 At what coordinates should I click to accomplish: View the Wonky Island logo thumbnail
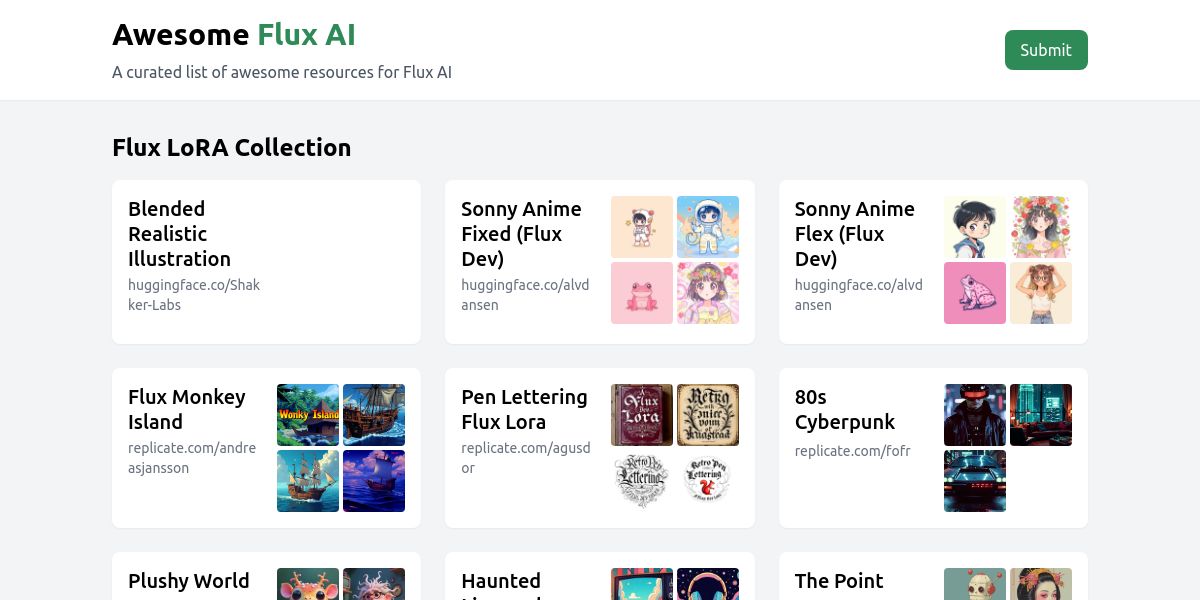(308, 415)
